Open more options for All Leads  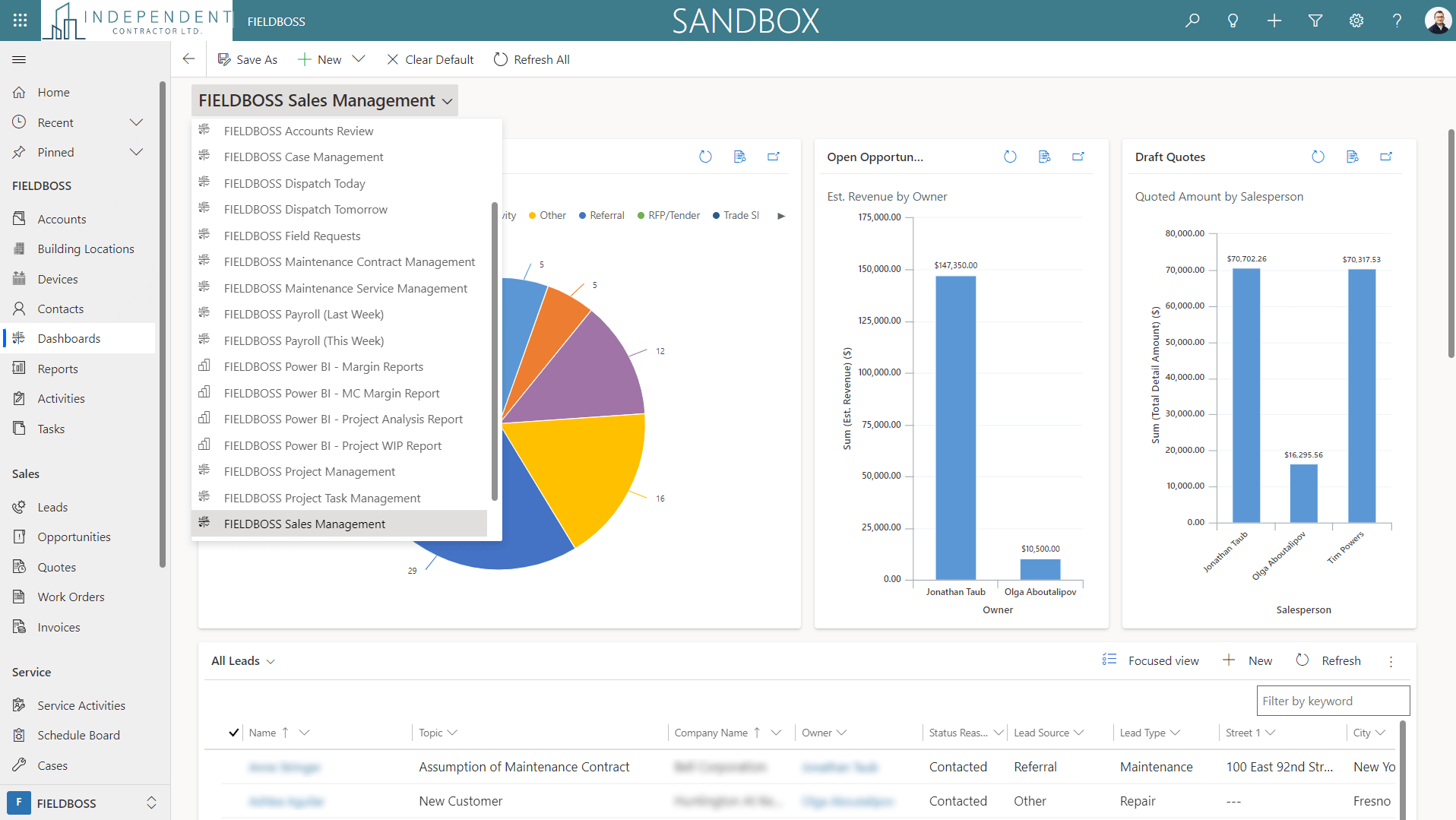[x=1391, y=661]
